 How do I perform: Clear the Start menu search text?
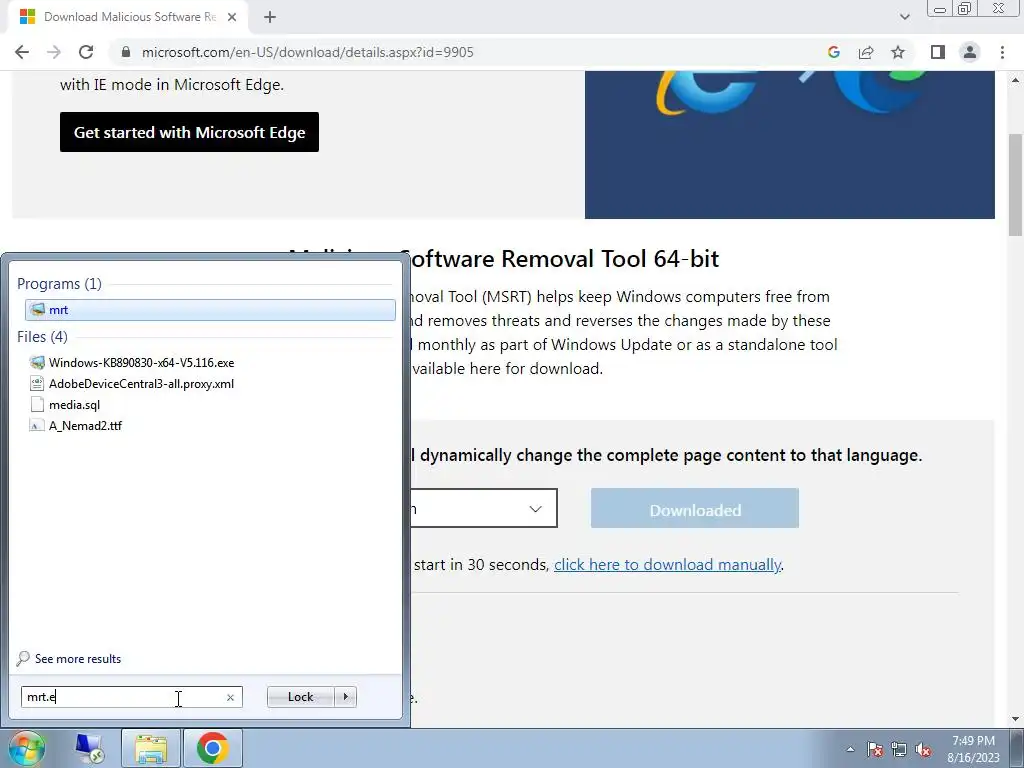tap(230, 697)
